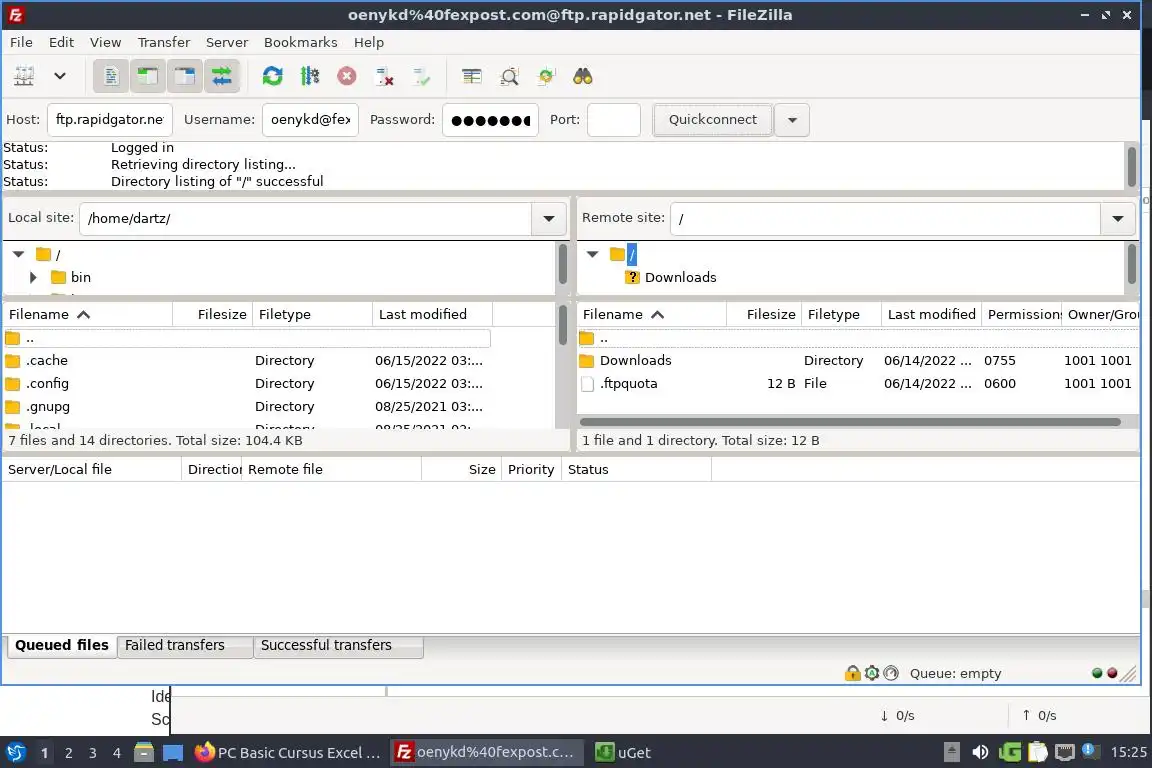Image resolution: width=1152 pixels, height=768 pixels.
Task: Open the Help menu
Action: (x=369, y=42)
